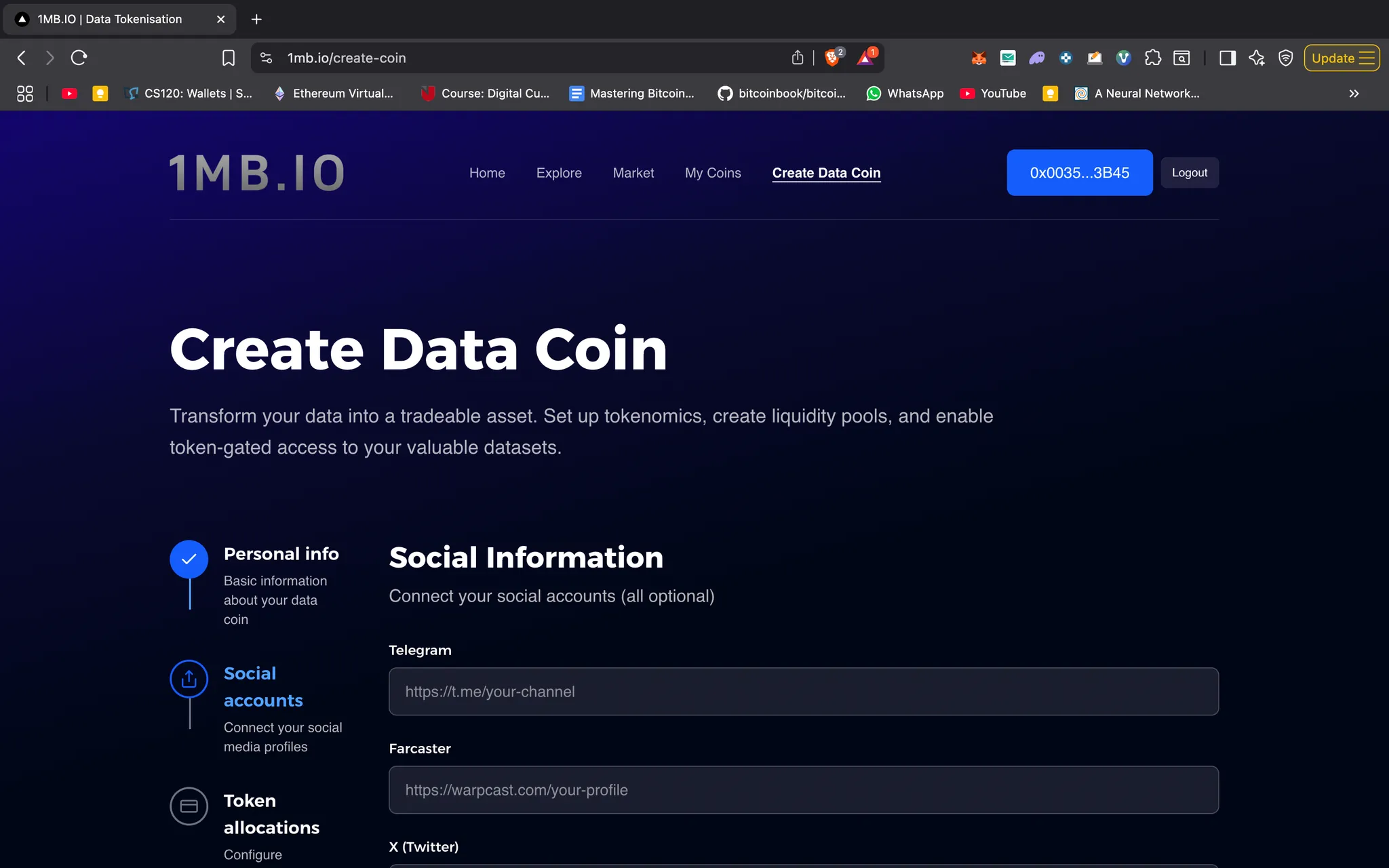Focus the Farcaster profile input
This screenshot has height=868, width=1389.
click(803, 790)
